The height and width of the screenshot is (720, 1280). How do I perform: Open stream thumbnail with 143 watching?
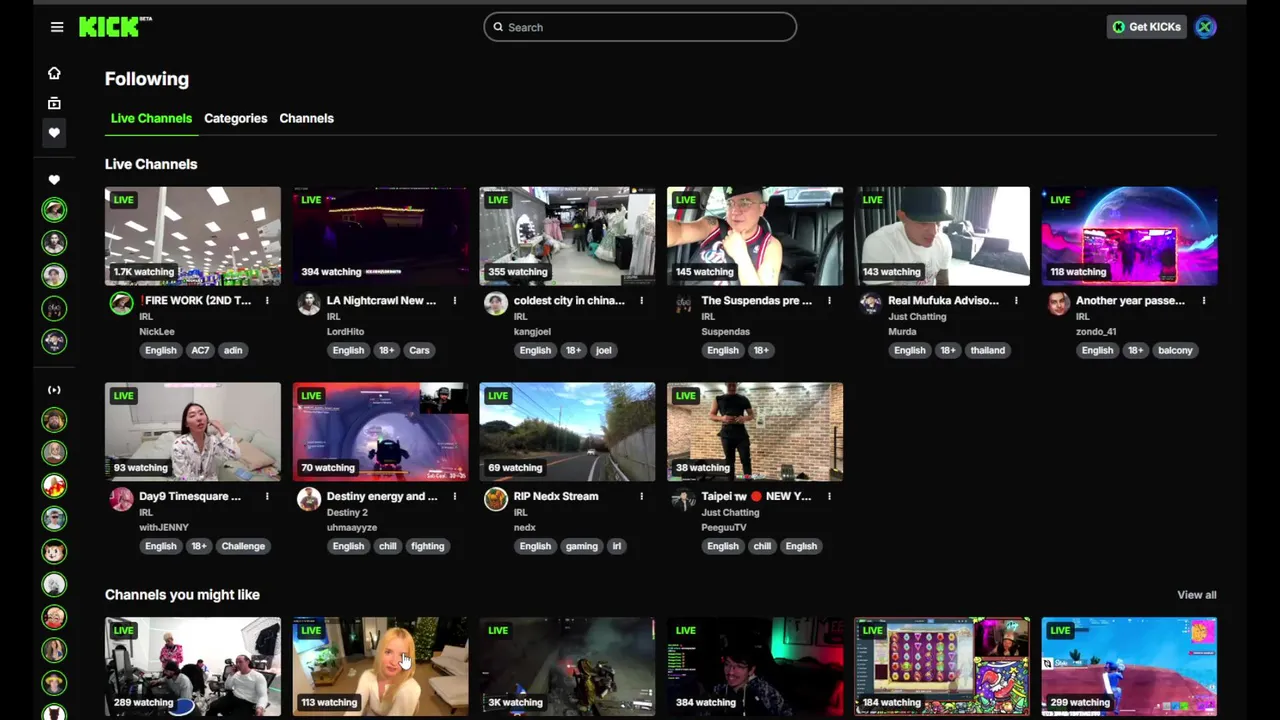pos(942,236)
